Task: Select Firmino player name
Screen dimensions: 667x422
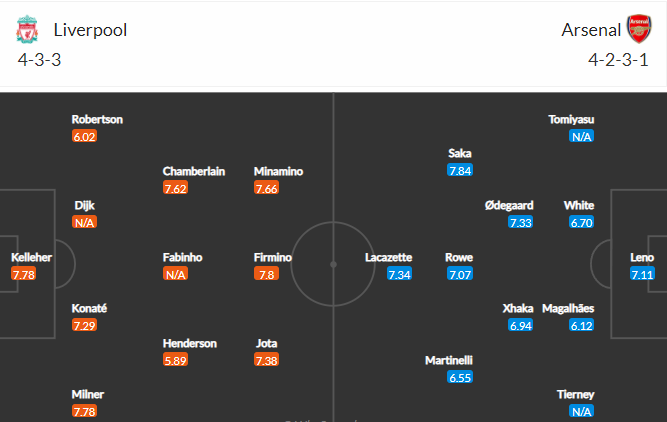Action: click(273, 257)
